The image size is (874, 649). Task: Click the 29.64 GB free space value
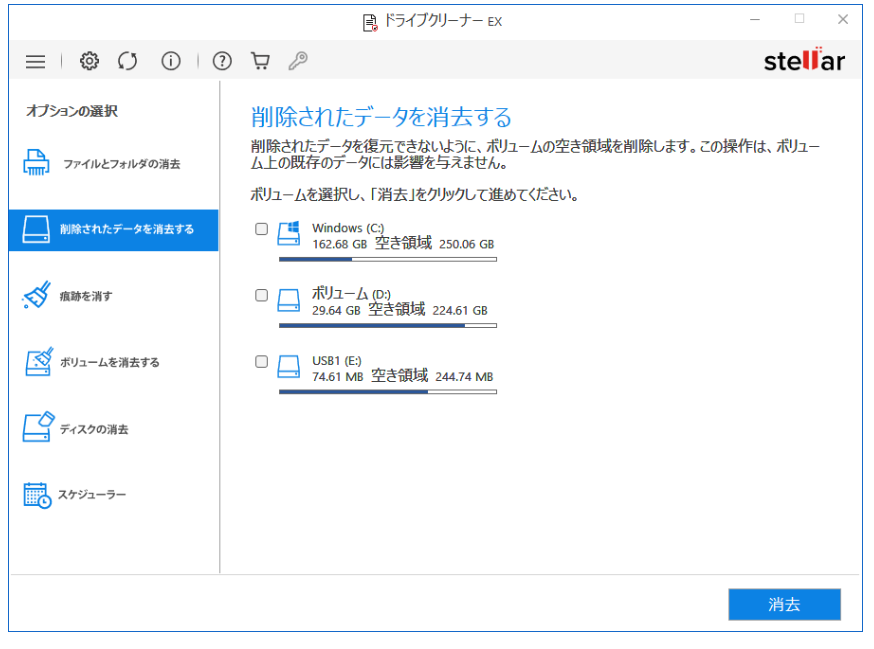(336, 311)
